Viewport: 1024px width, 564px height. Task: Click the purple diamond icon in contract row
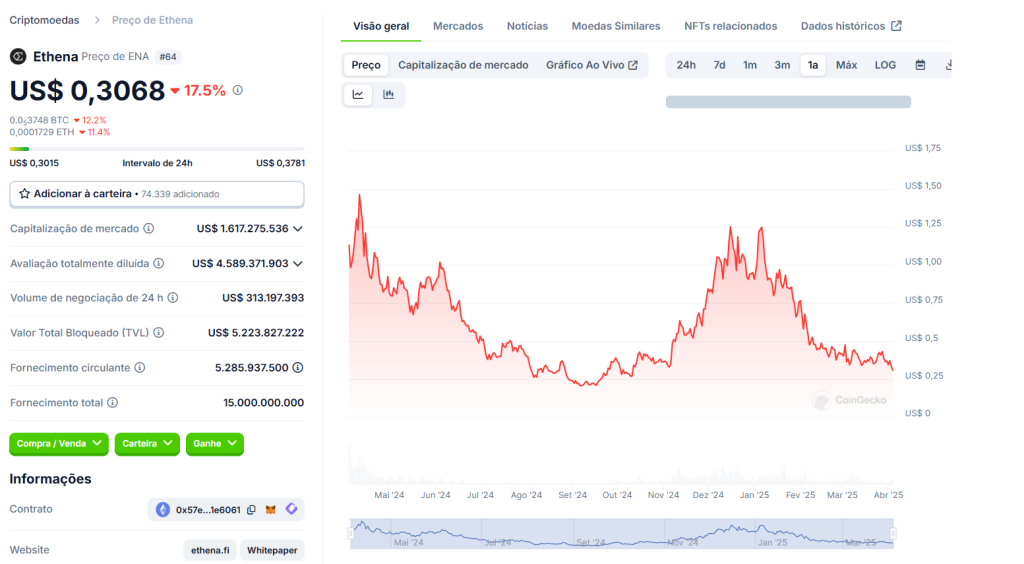click(x=291, y=509)
